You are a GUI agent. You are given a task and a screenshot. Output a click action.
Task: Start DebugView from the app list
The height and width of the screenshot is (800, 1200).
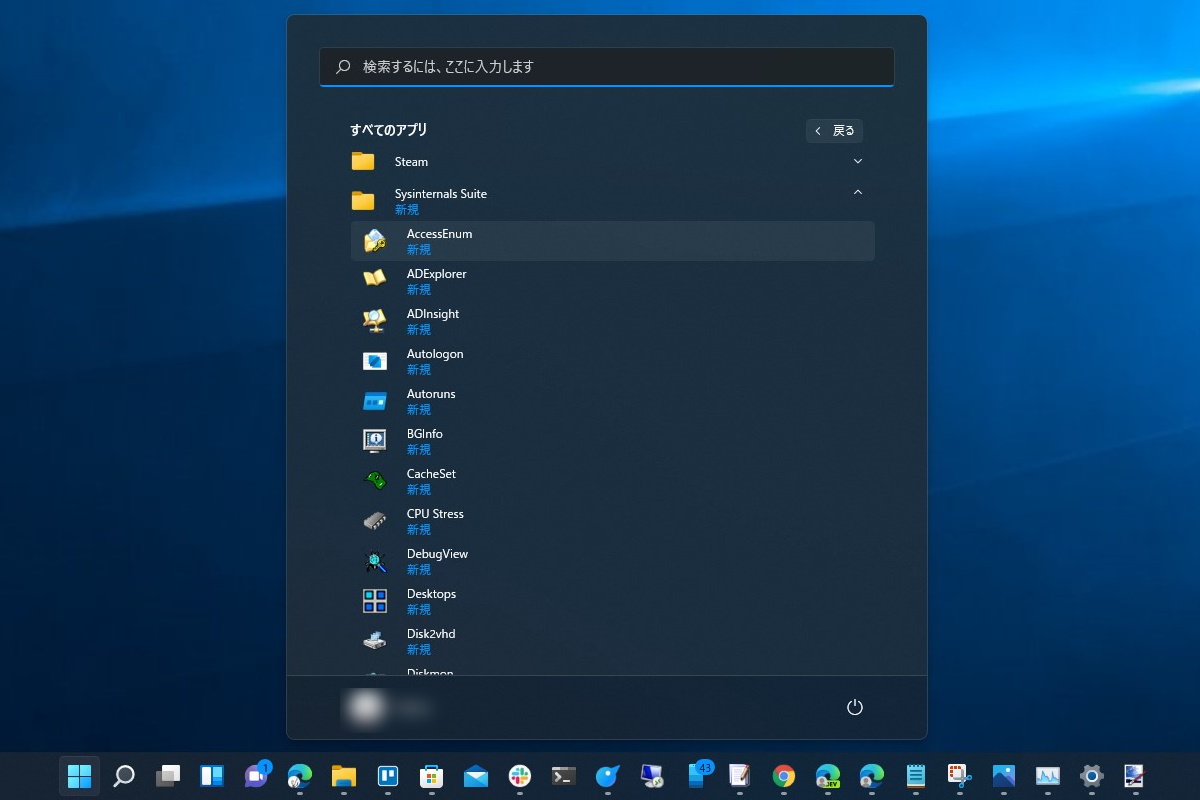(x=612, y=561)
